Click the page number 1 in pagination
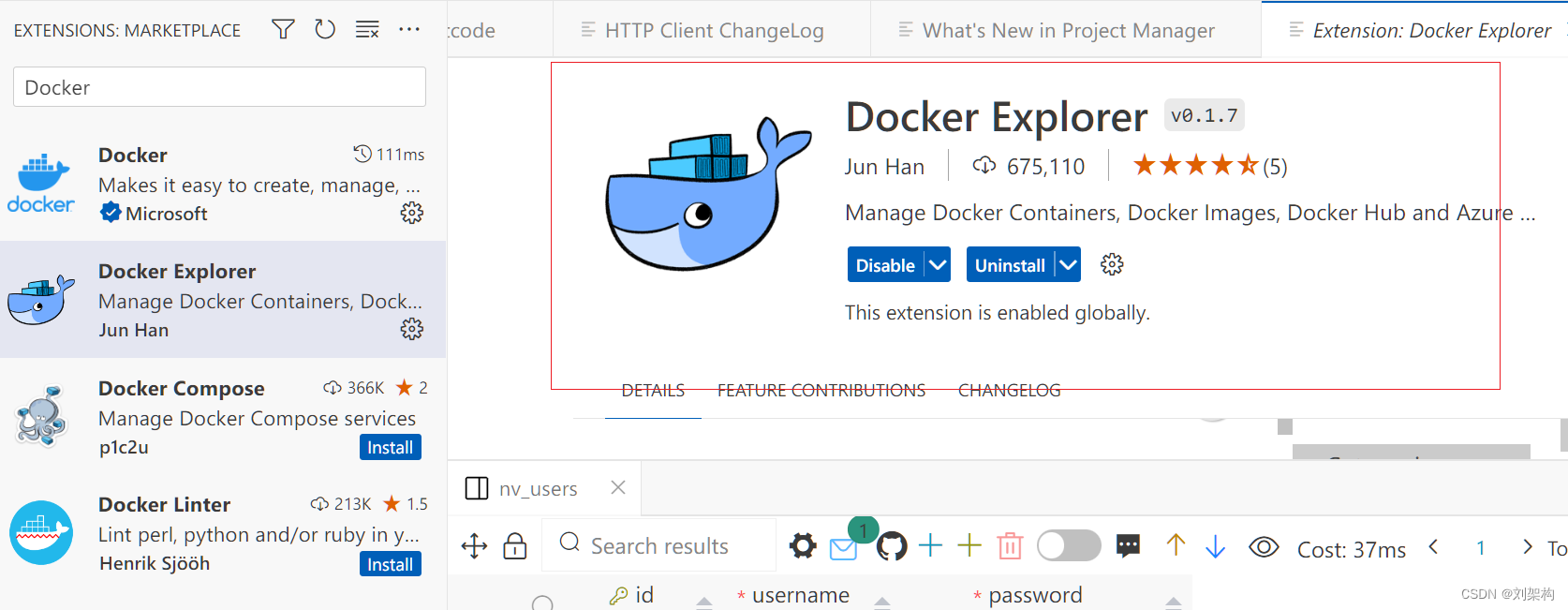The height and width of the screenshot is (610, 1568). [1481, 548]
